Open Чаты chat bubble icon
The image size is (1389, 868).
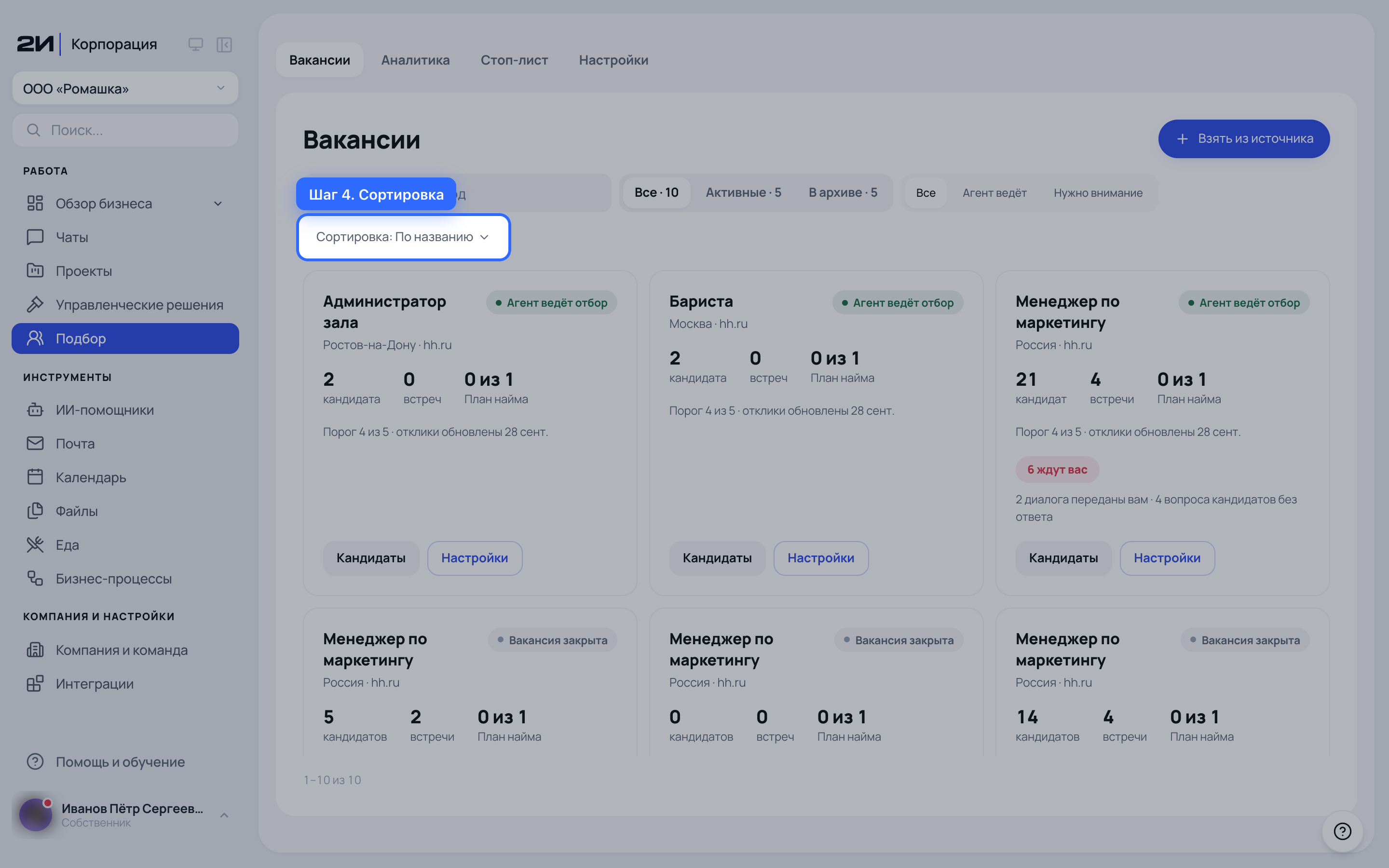(x=35, y=237)
